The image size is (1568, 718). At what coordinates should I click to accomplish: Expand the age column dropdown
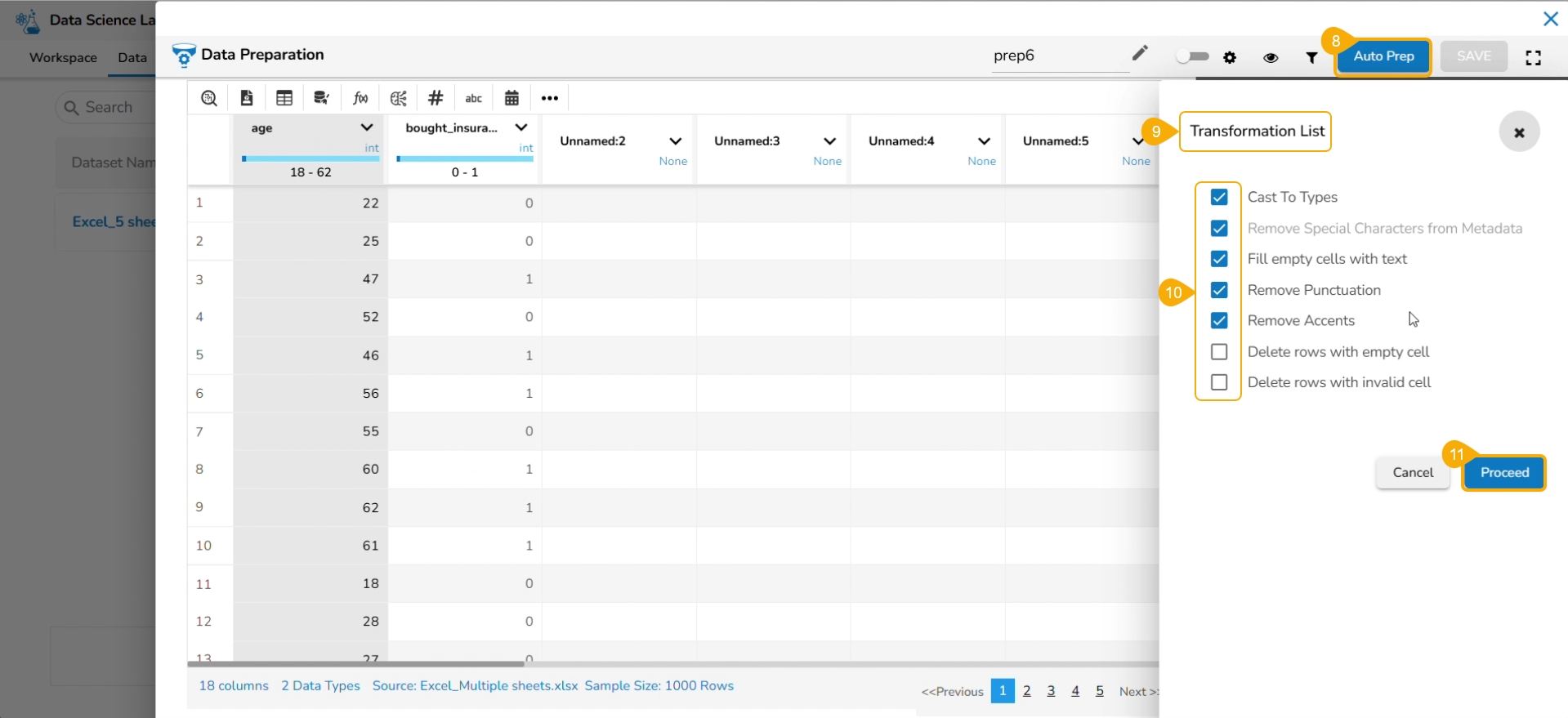pos(367,127)
